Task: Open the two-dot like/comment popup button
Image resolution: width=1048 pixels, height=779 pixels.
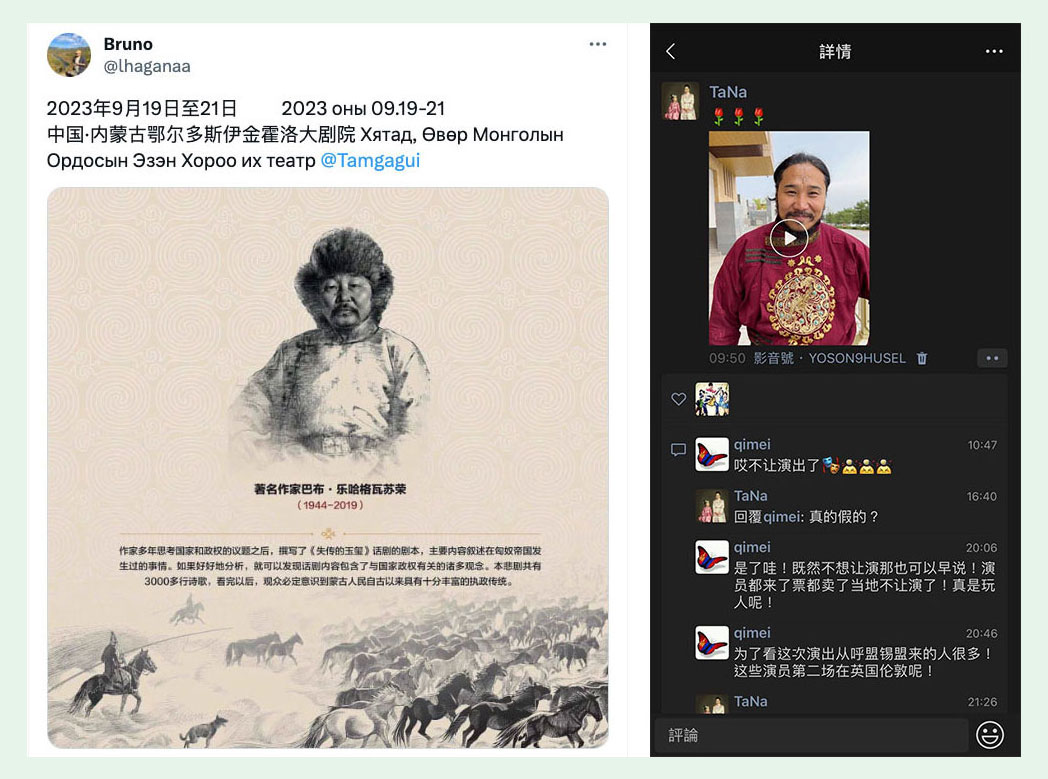Action: point(992,358)
